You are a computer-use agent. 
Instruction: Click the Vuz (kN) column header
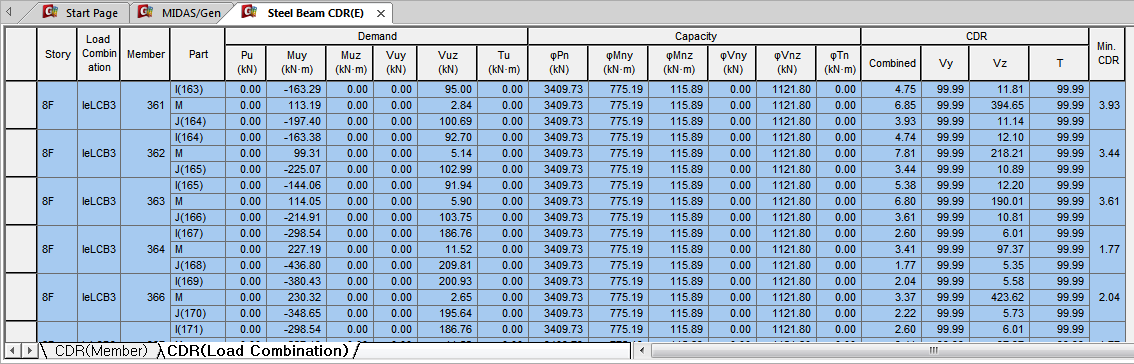[x=448, y=62]
